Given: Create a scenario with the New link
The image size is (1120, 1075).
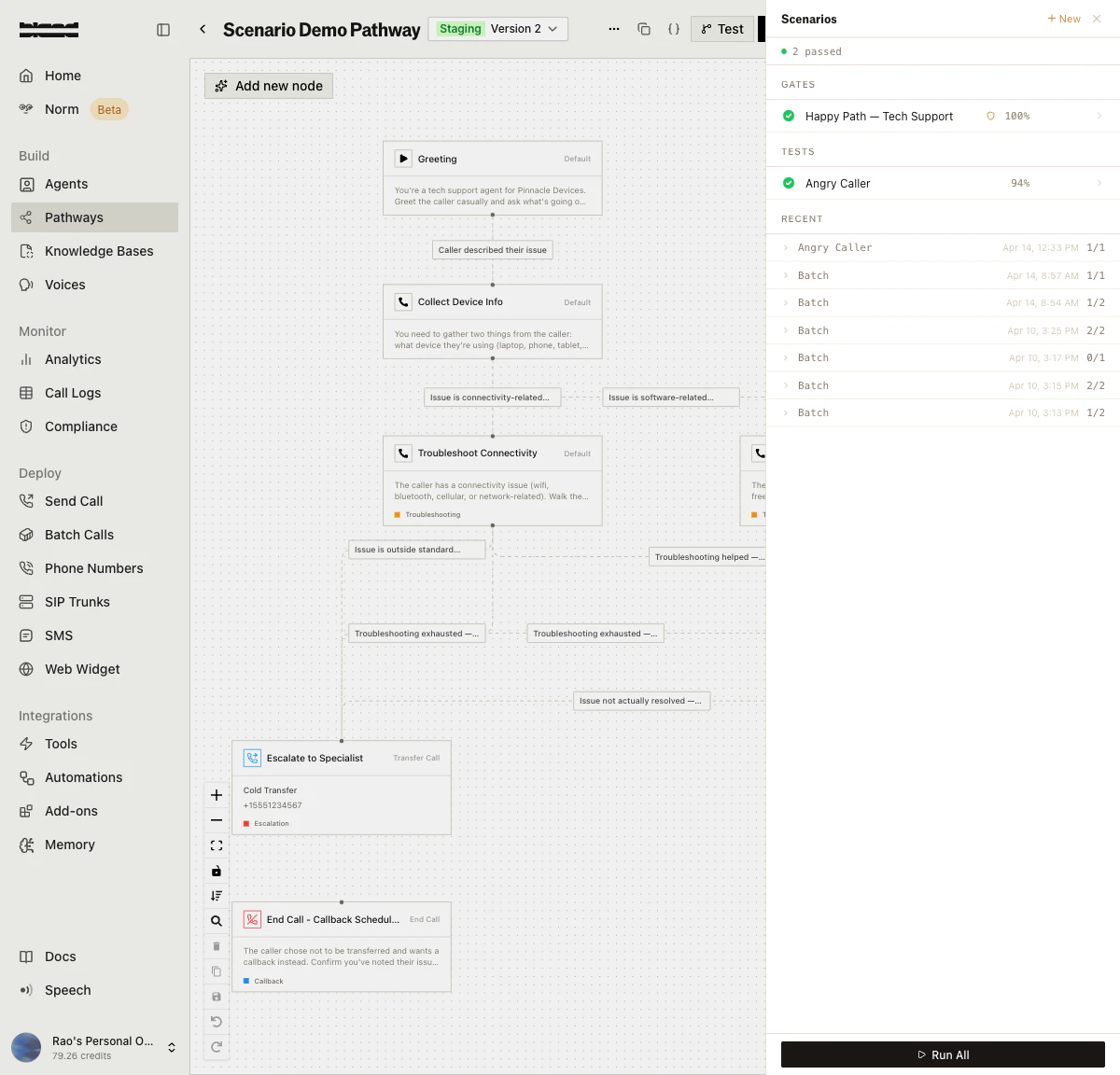Looking at the screenshot, I should [x=1063, y=18].
